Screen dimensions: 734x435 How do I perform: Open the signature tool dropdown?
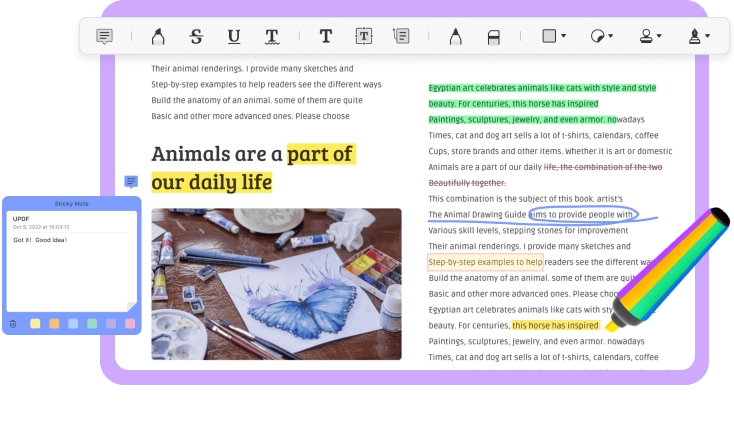tap(697, 37)
